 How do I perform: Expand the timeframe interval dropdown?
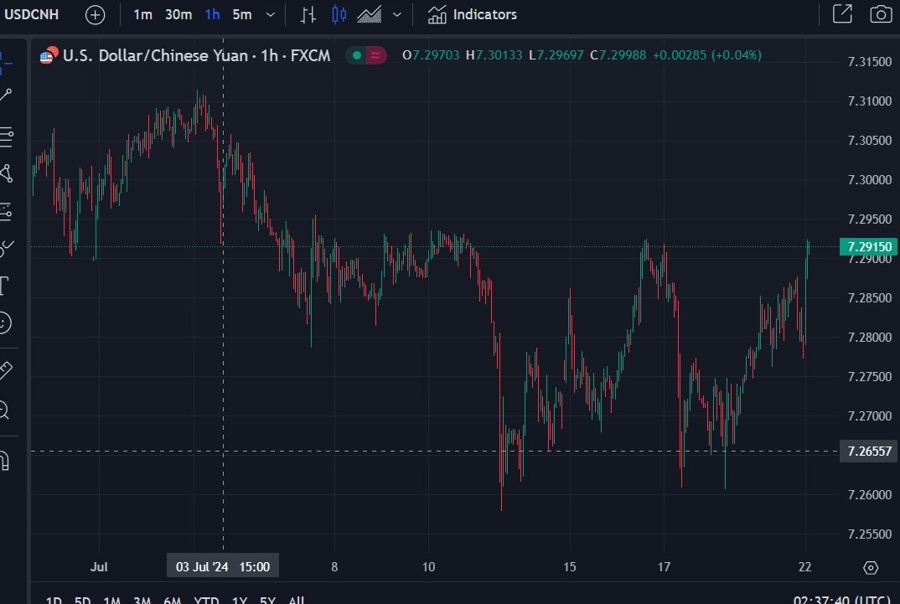pos(269,14)
